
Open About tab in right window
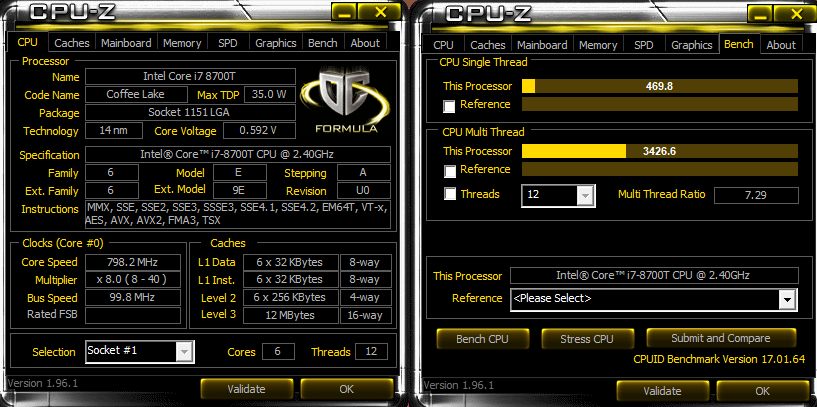click(781, 45)
